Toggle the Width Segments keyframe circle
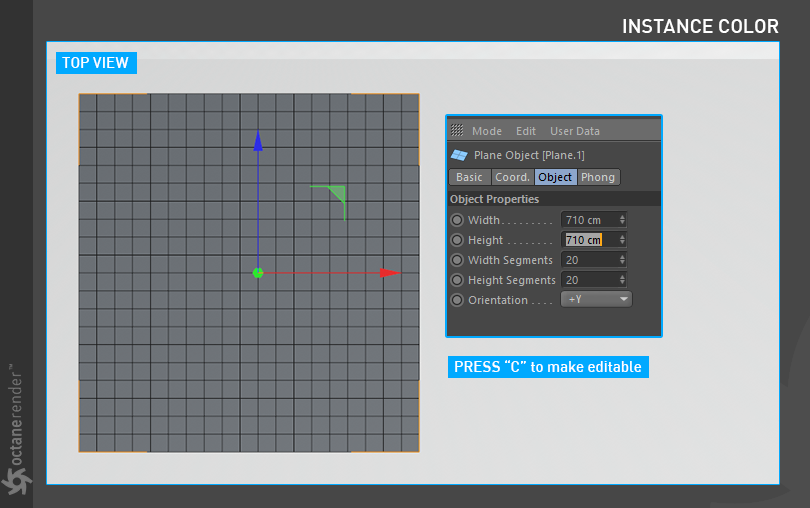Screen dimensions: 810x508 pos(457,260)
